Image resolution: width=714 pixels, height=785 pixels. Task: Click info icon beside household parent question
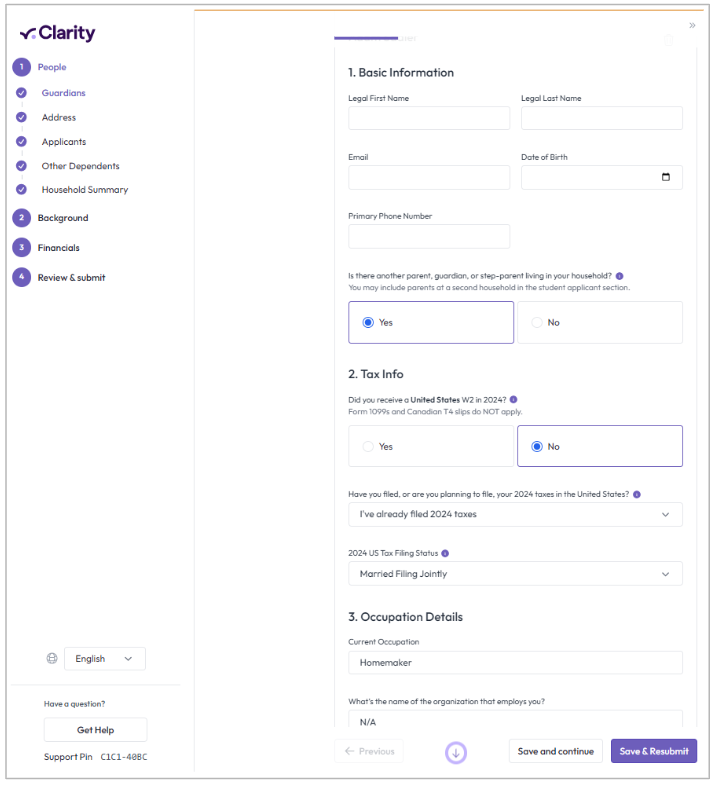coord(620,276)
